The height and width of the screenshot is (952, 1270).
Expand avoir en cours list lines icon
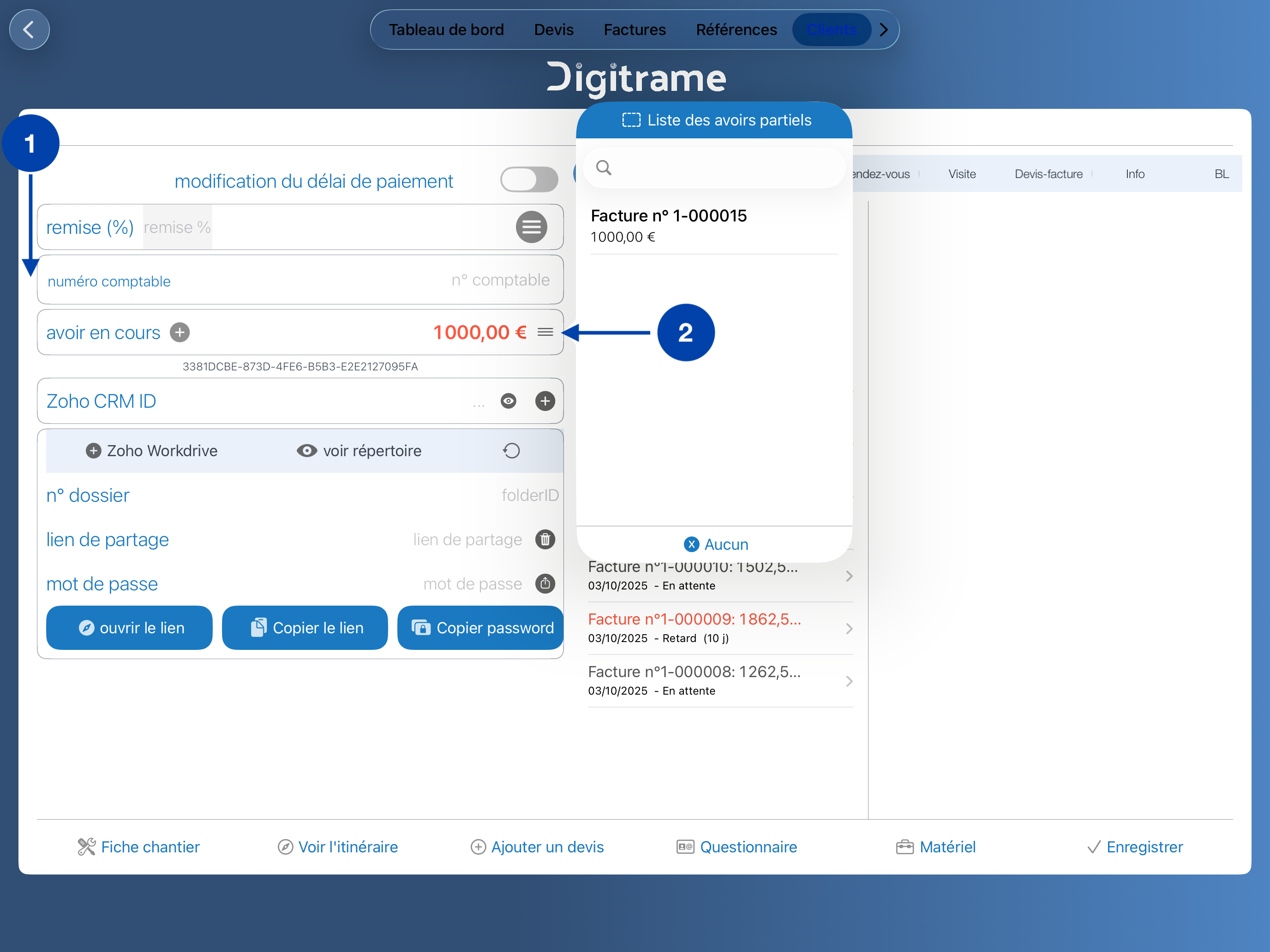click(545, 332)
